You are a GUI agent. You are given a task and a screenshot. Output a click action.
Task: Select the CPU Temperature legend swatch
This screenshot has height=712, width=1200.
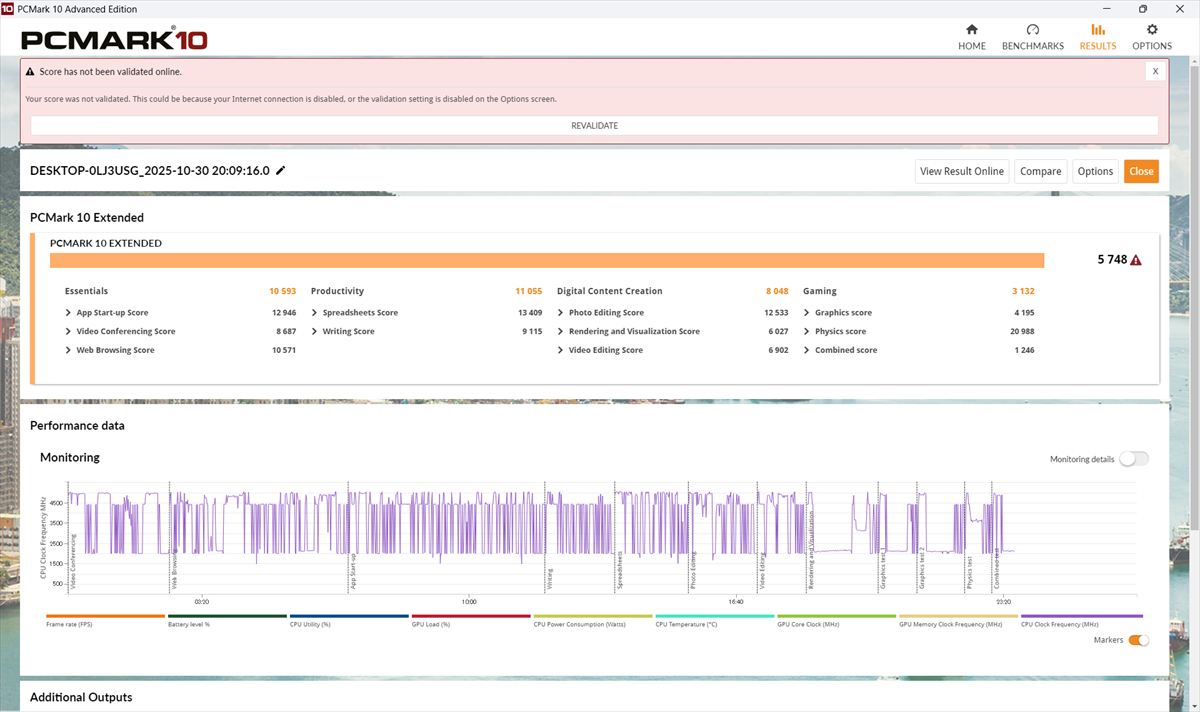(x=714, y=617)
